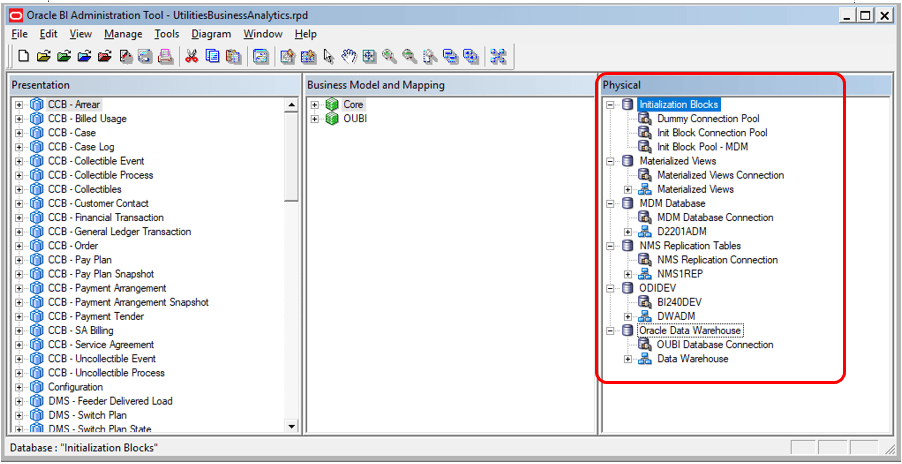
Task: Select CCB - Customer Contact row
Action: pos(98,204)
